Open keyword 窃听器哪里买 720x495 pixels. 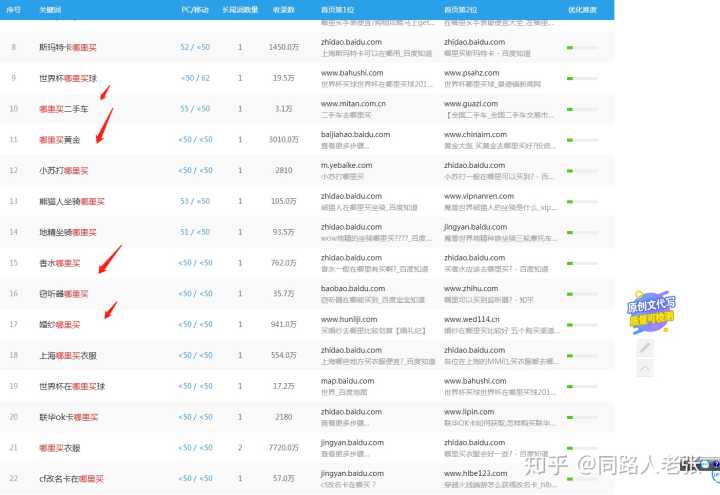coord(63,294)
